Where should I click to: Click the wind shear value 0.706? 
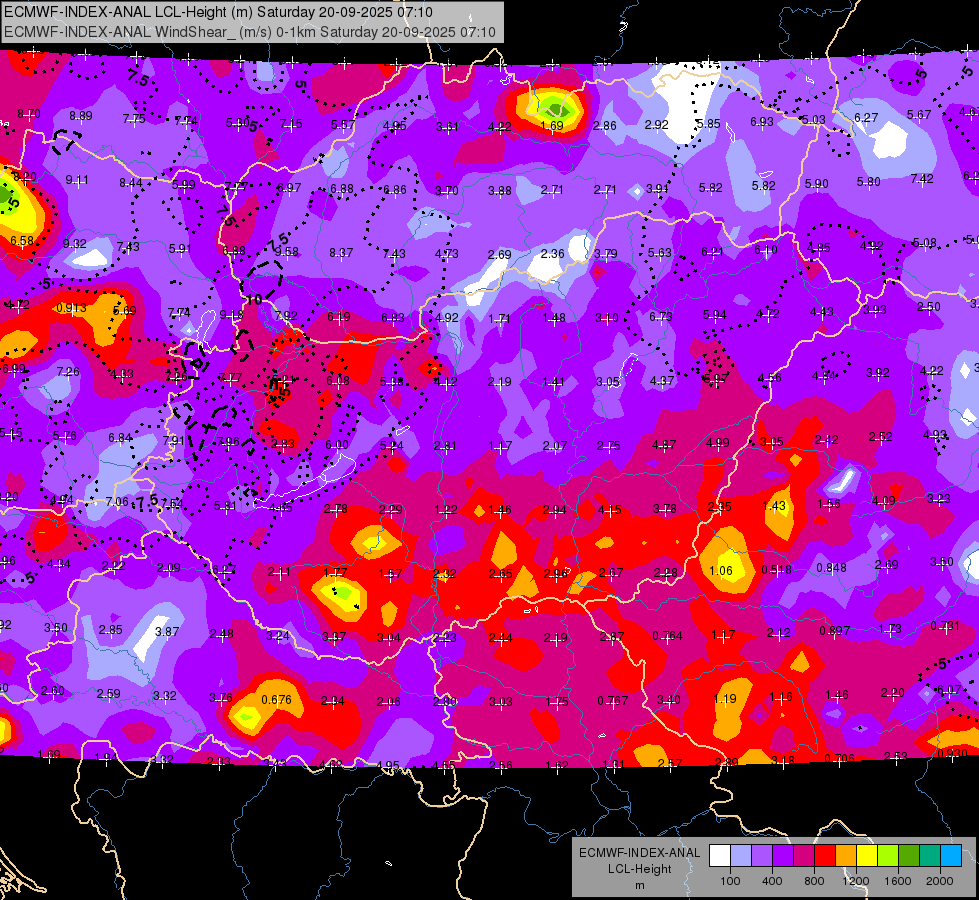839,758
